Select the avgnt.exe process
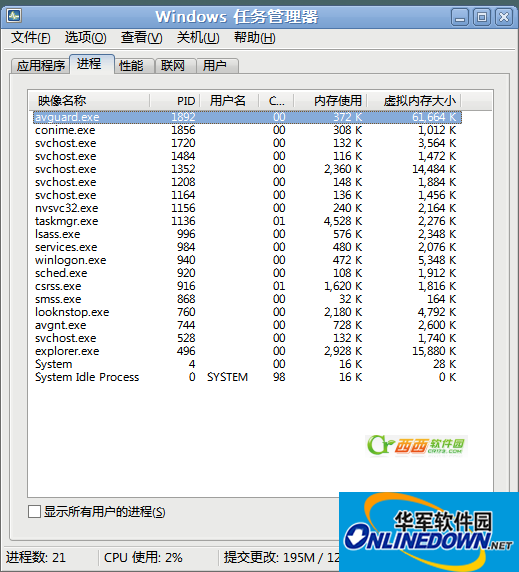Image resolution: width=519 pixels, height=572 pixels. pos(247,325)
